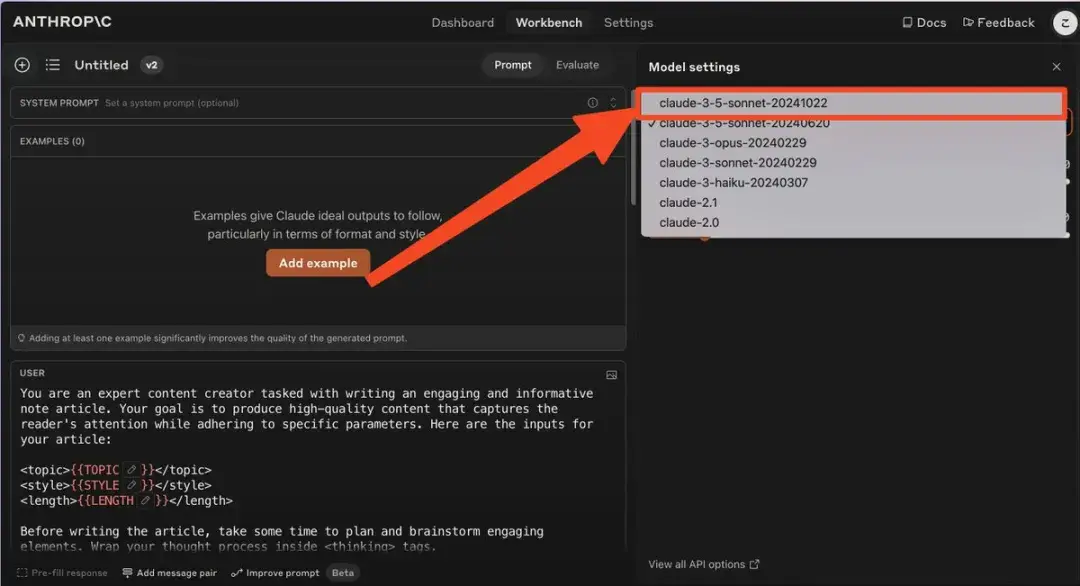This screenshot has width=1080, height=586.
Task: Pick claude-2.0 from the model list
Action: pos(853,223)
